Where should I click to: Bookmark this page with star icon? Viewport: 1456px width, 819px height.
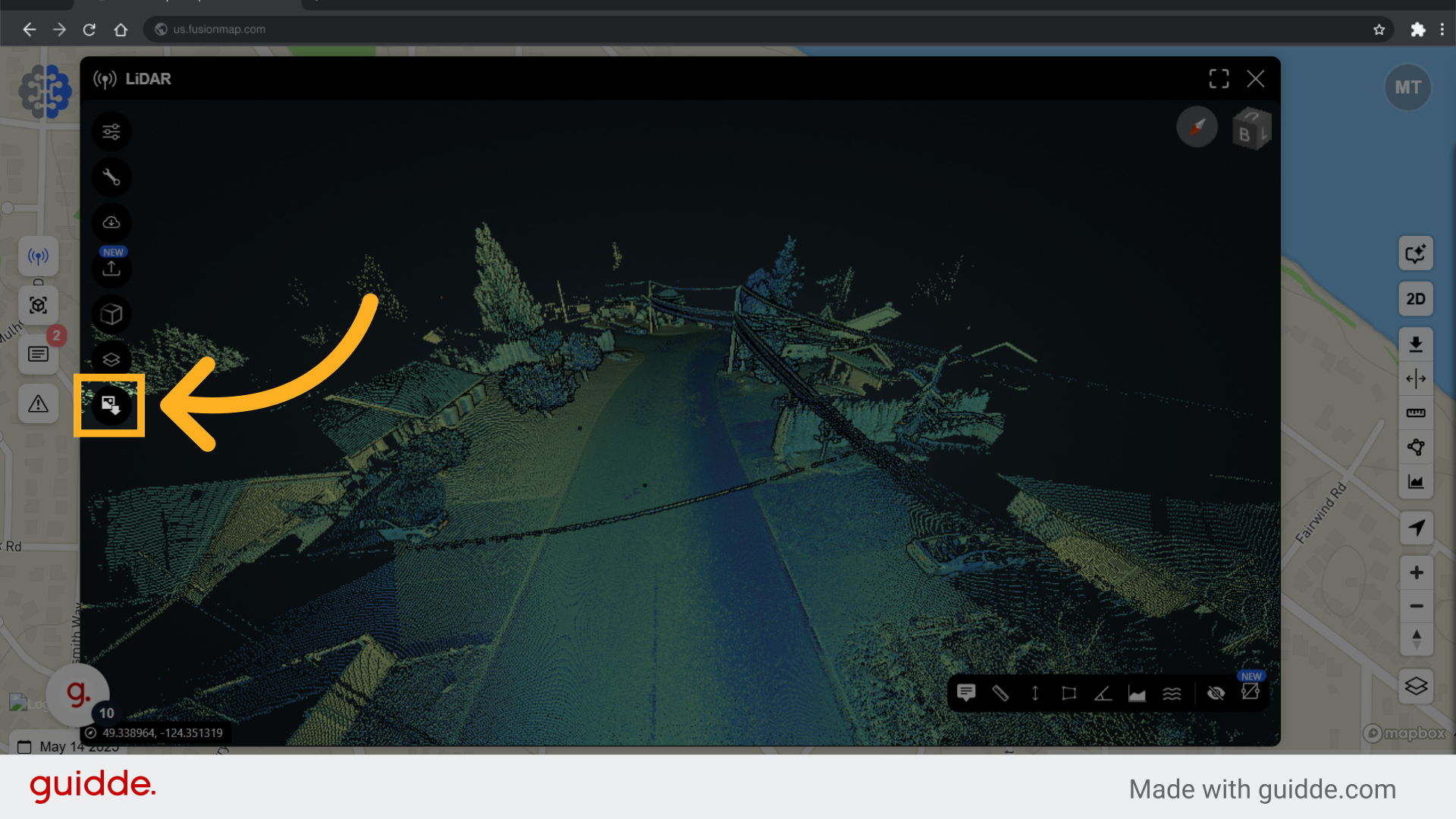coord(1379,30)
